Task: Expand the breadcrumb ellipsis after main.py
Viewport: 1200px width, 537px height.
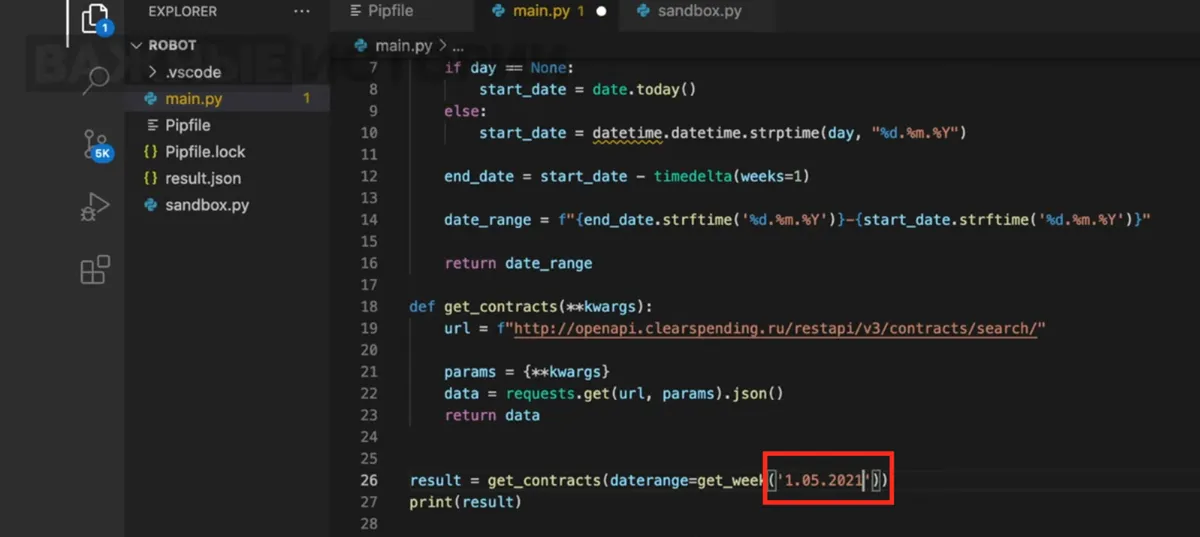Action: 458,46
